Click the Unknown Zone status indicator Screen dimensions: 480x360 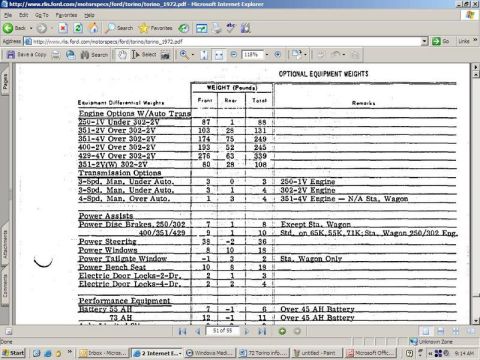pyautogui.click(x=431, y=342)
